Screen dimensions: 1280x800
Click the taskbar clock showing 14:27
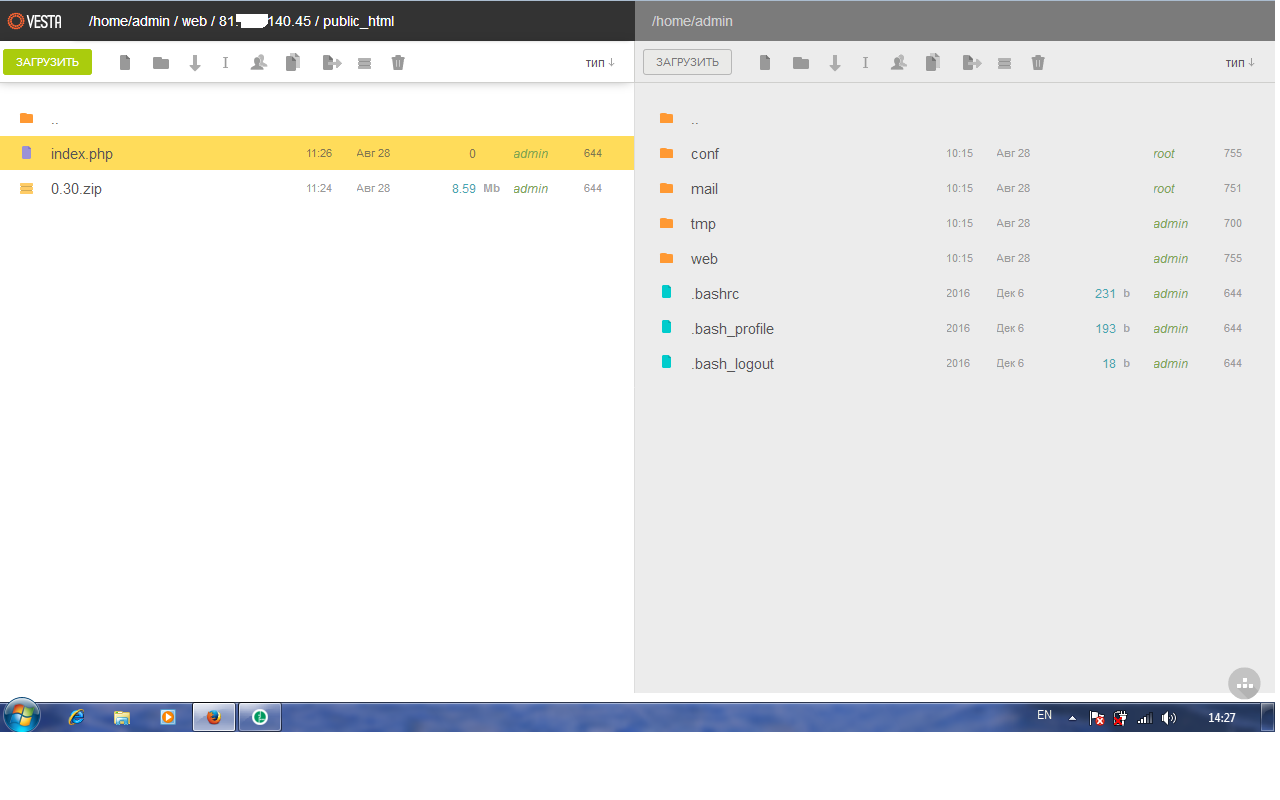click(x=1222, y=717)
